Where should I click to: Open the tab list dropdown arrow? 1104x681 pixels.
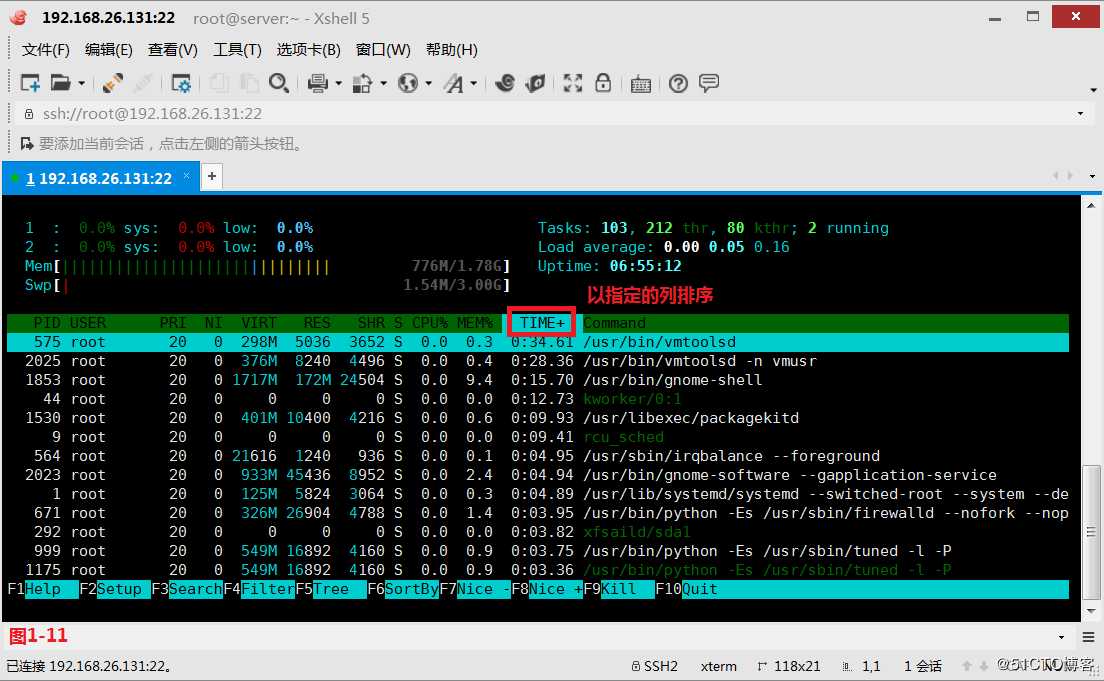click(1092, 176)
